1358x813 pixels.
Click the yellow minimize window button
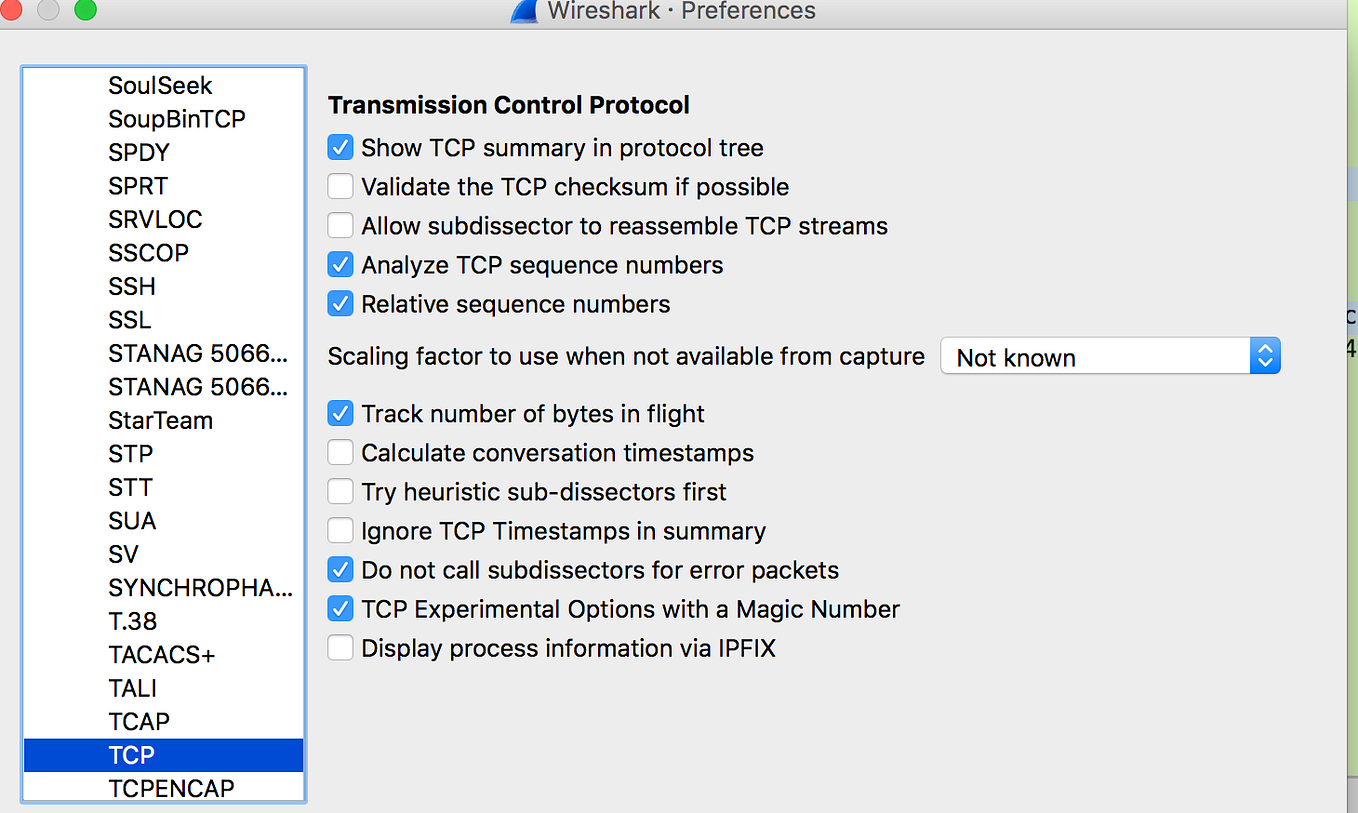47,9
